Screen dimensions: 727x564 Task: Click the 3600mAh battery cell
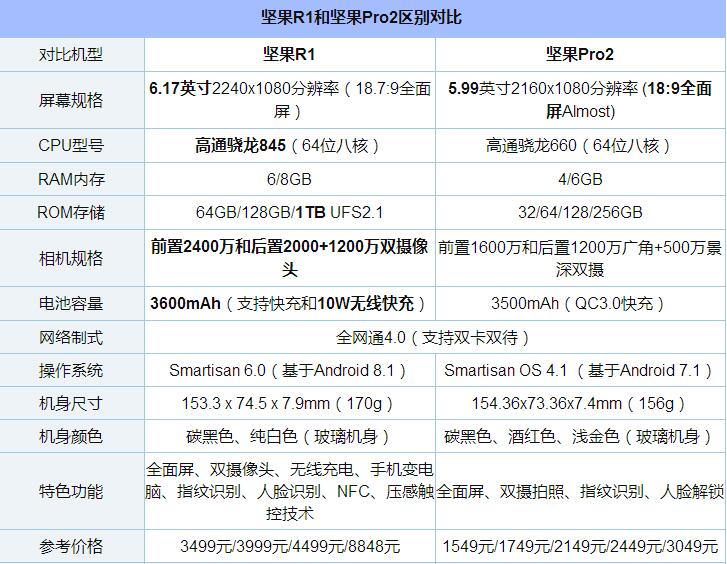pos(289,304)
